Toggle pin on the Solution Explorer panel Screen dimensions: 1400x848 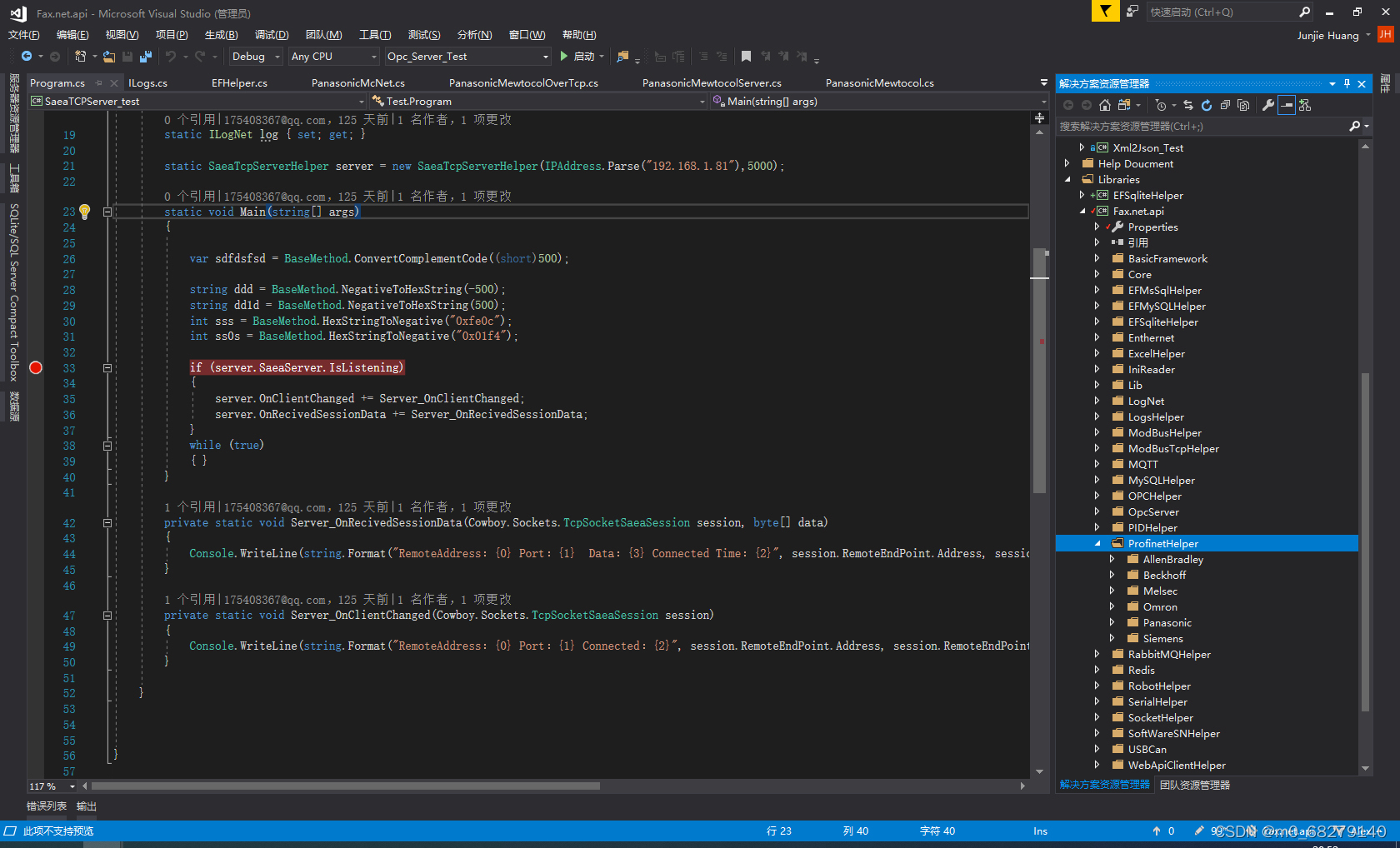point(1347,84)
